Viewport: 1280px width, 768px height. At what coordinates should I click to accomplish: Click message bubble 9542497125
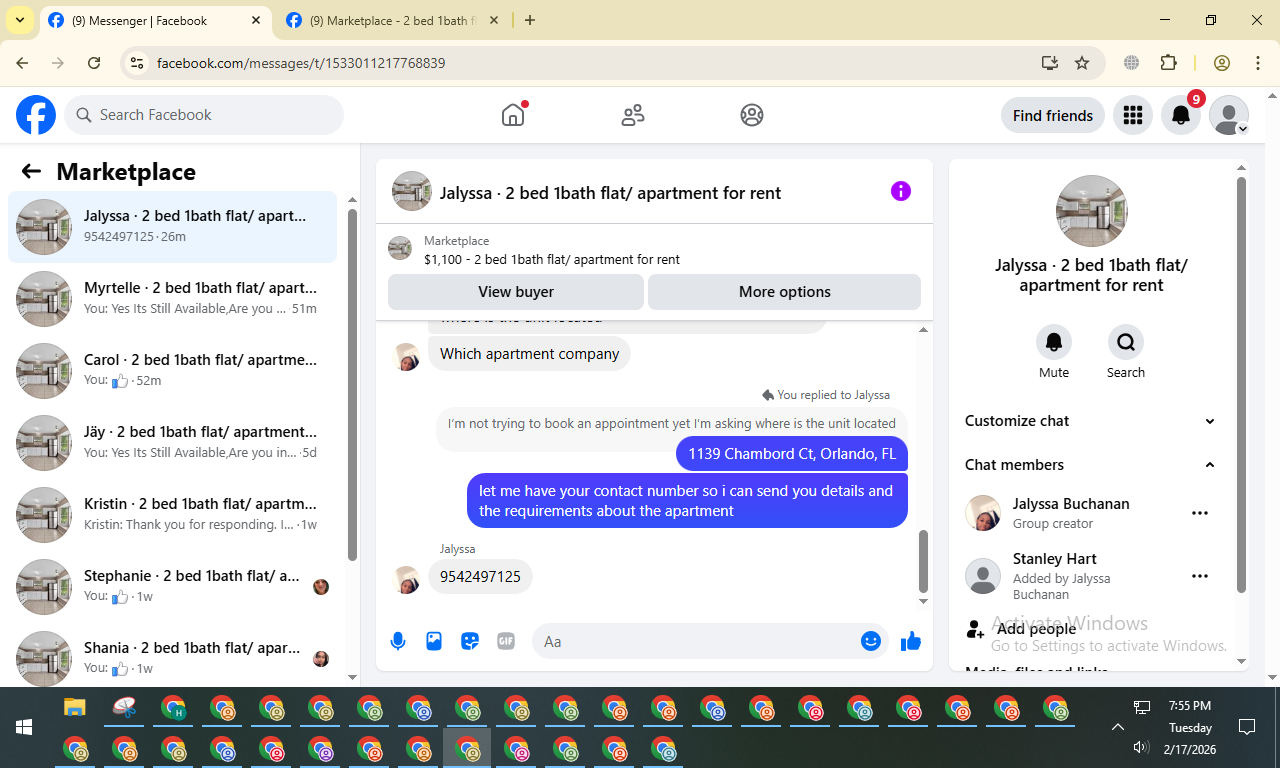[x=480, y=577]
